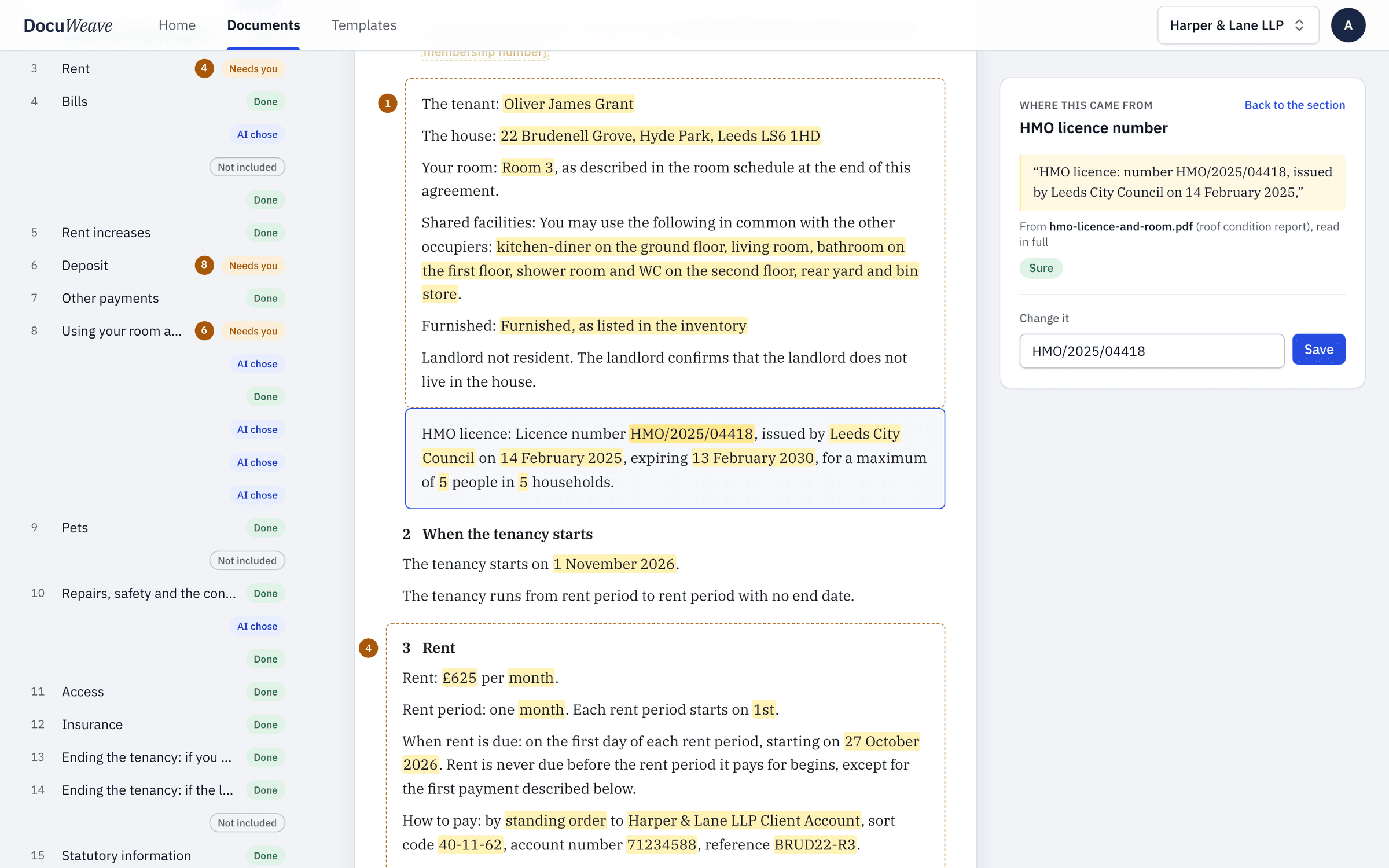Click the Needs you badge beside Deposit
This screenshot has width=1389, height=868.
(253, 265)
